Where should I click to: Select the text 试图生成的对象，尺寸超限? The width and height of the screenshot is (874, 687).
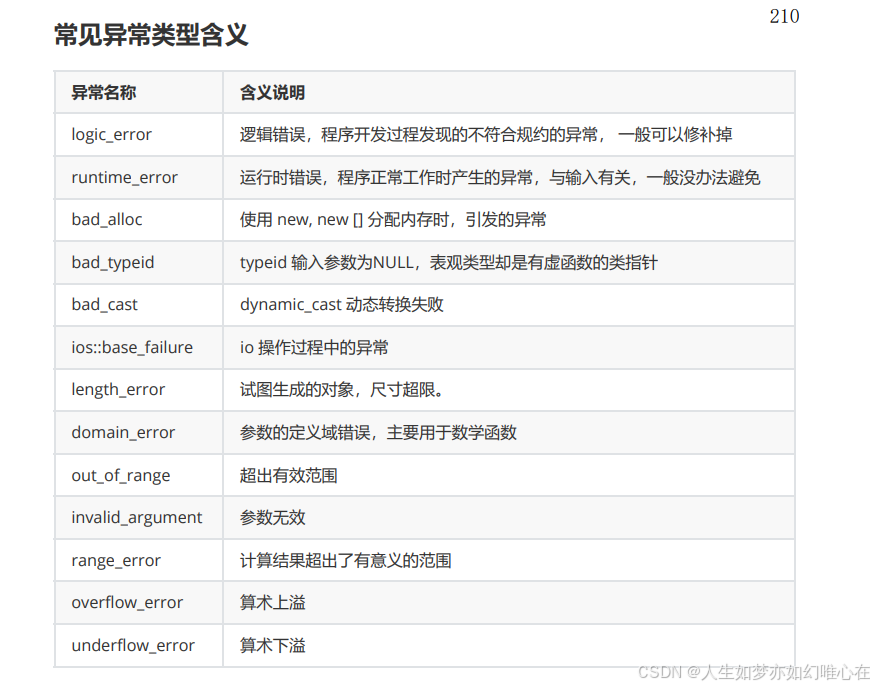coord(338,389)
